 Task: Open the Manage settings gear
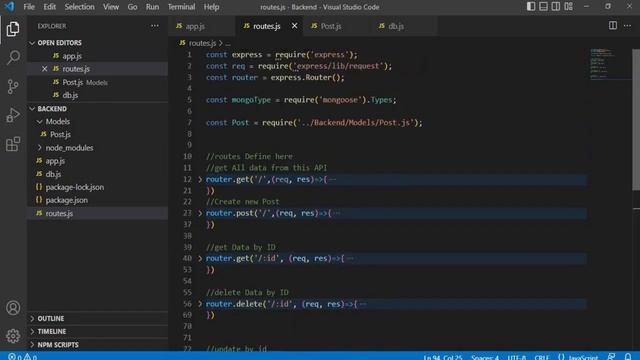13,336
